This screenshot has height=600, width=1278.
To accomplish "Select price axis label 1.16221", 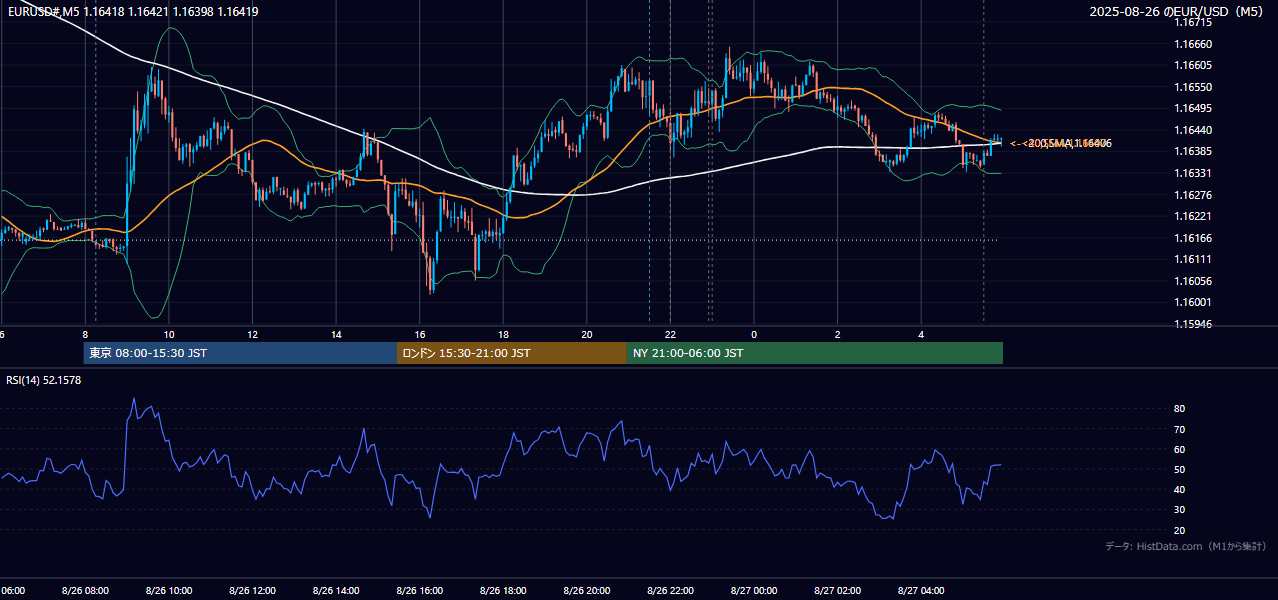I will 1193,216.
